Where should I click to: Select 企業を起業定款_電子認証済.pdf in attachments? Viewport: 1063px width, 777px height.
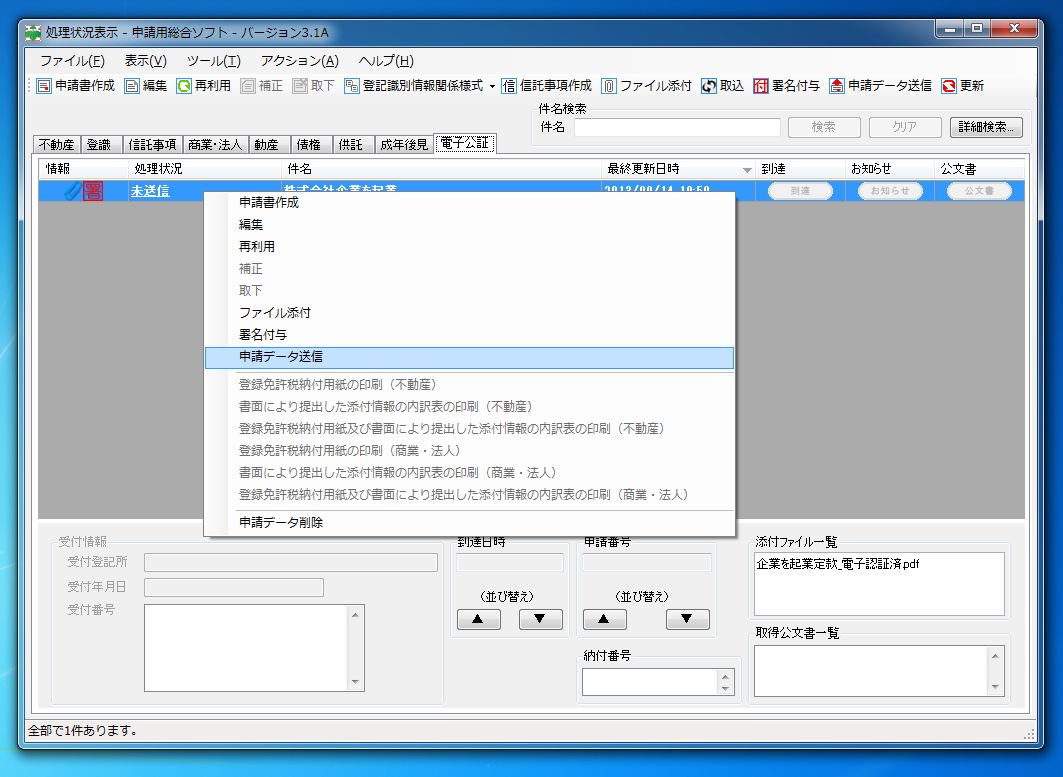tap(838, 564)
